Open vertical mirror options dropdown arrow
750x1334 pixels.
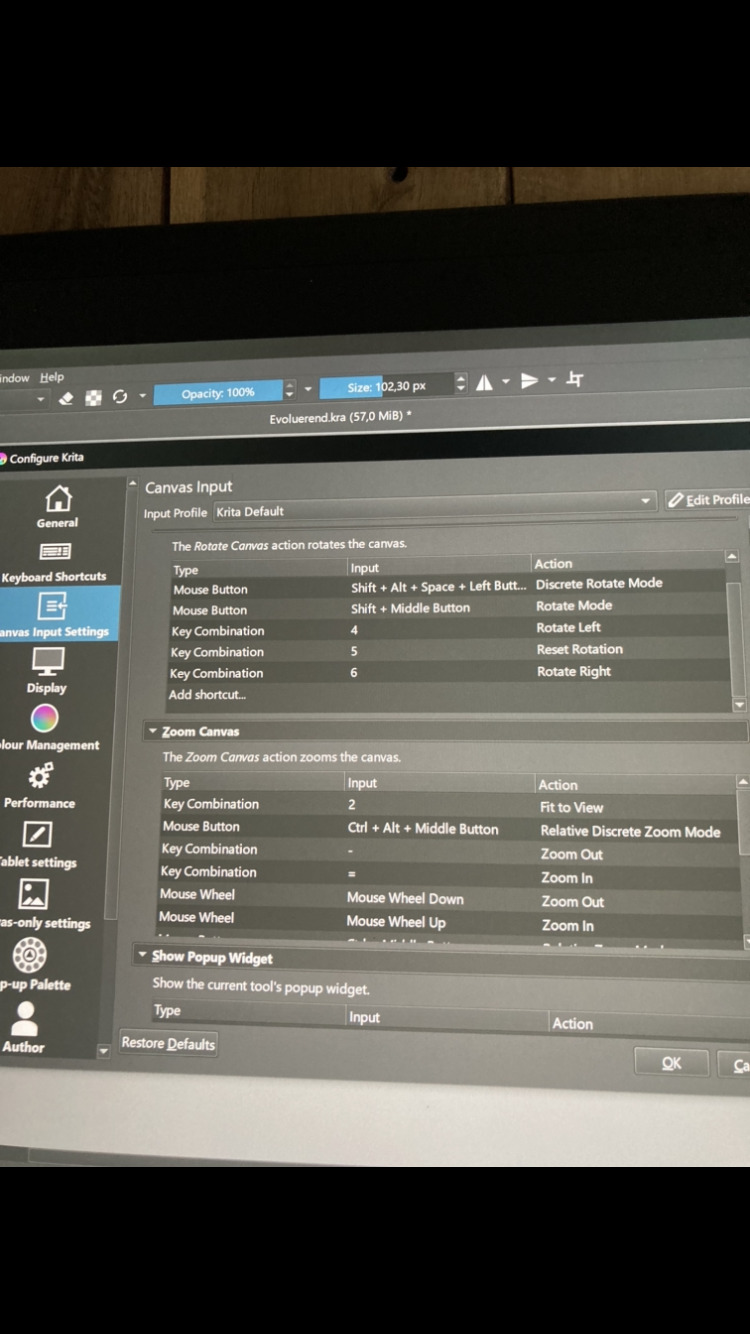tap(551, 380)
